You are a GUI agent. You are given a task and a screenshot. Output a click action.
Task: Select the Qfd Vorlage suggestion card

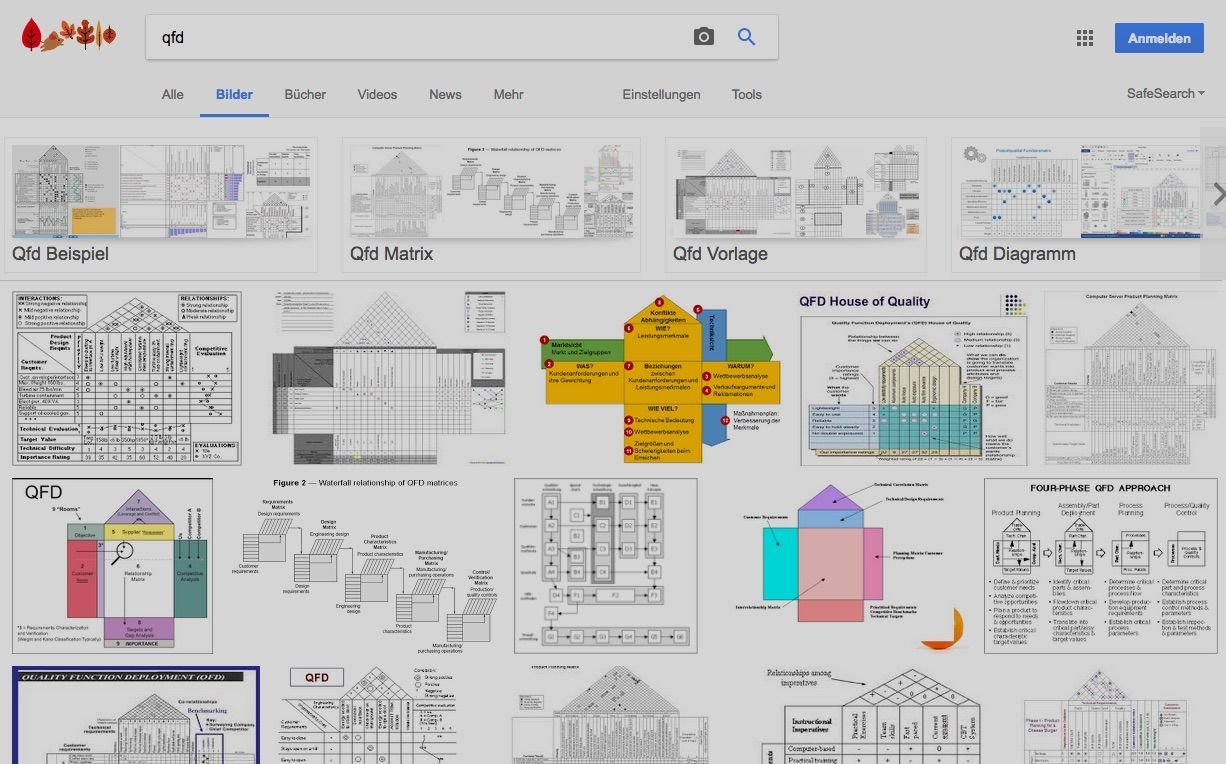coord(799,205)
